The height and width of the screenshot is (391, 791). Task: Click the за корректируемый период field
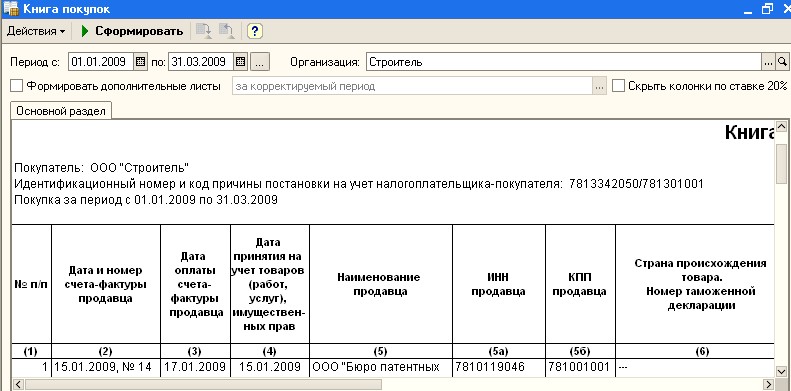pyautogui.click(x=412, y=86)
